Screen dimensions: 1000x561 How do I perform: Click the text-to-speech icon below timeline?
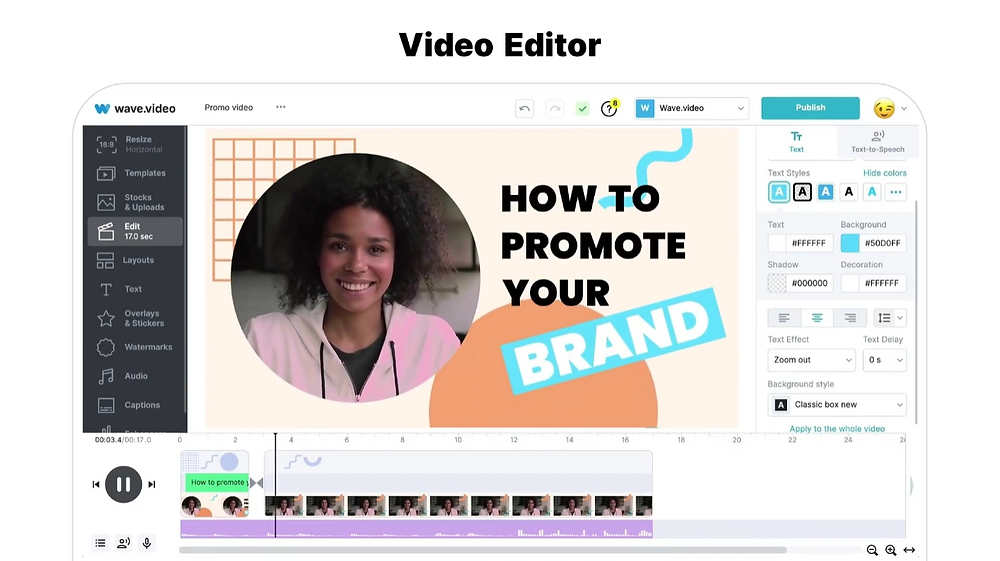123,543
